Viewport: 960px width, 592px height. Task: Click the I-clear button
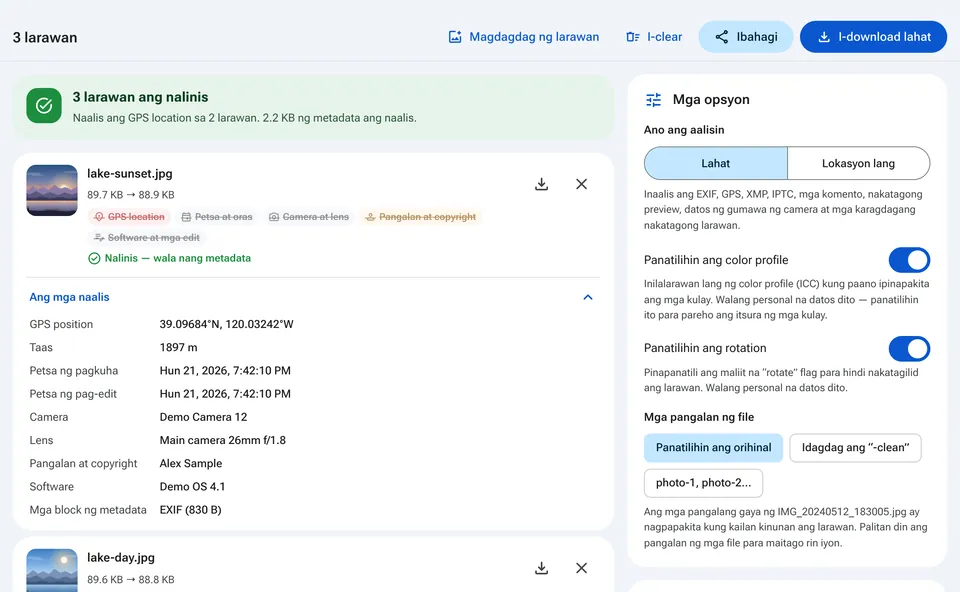click(654, 37)
